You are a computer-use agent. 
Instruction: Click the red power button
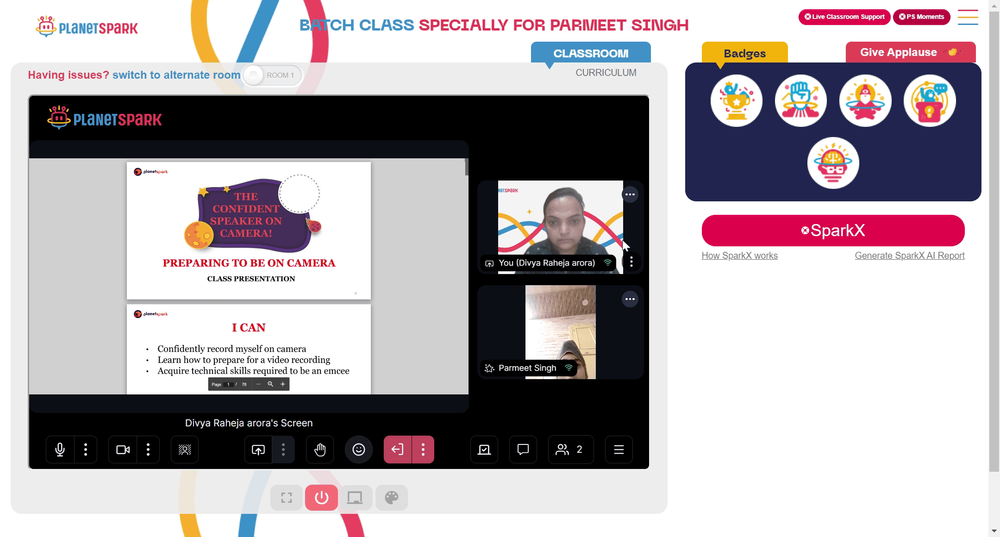point(321,497)
